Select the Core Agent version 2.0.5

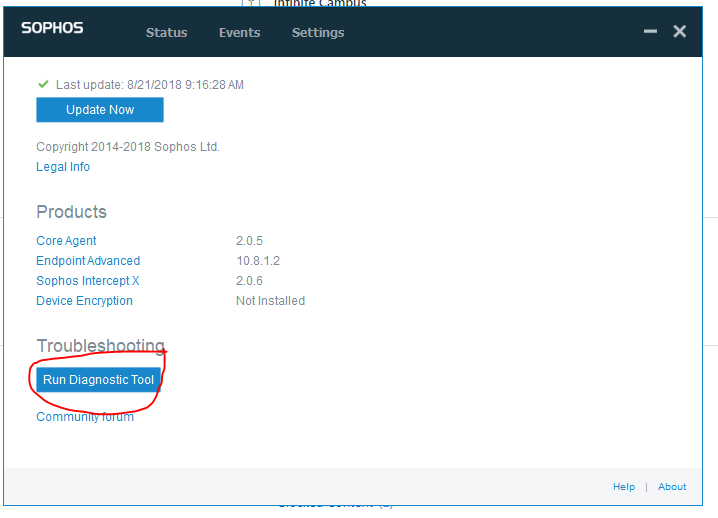250,240
